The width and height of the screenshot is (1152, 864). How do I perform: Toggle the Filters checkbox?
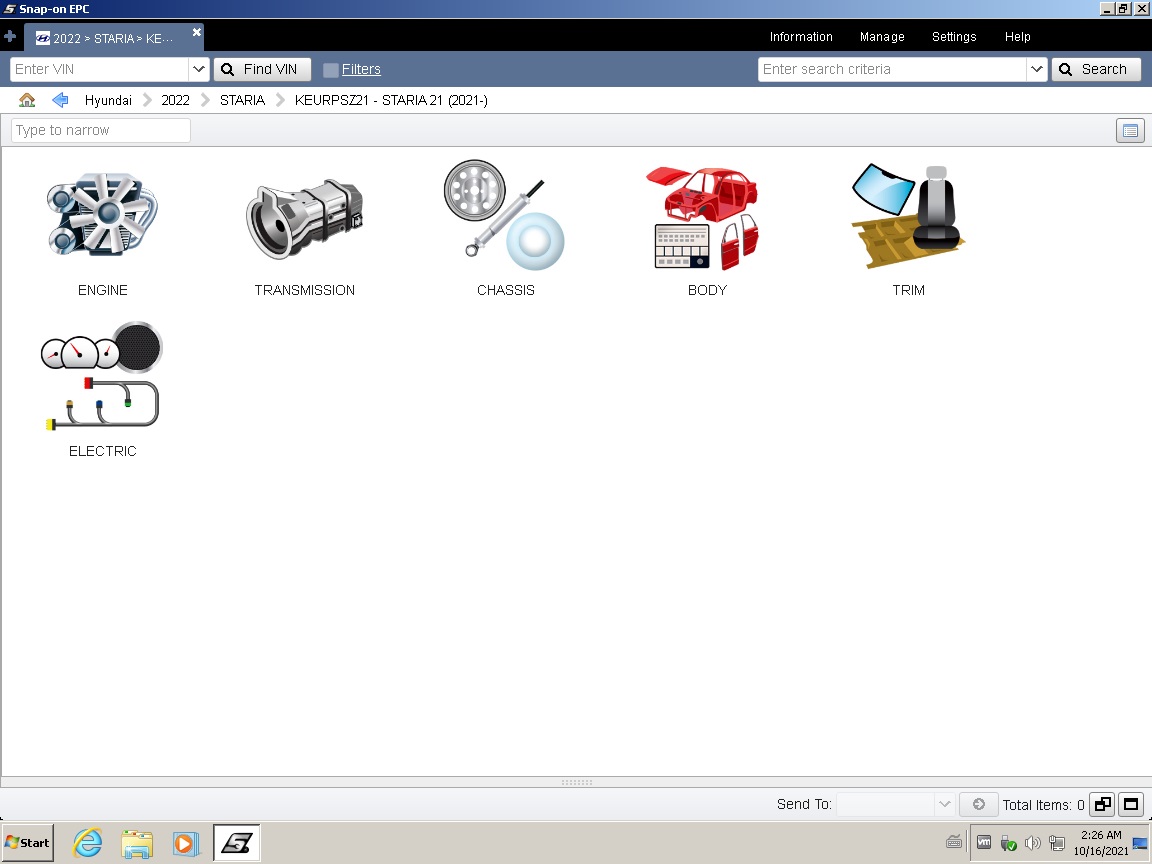tap(331, 70)
